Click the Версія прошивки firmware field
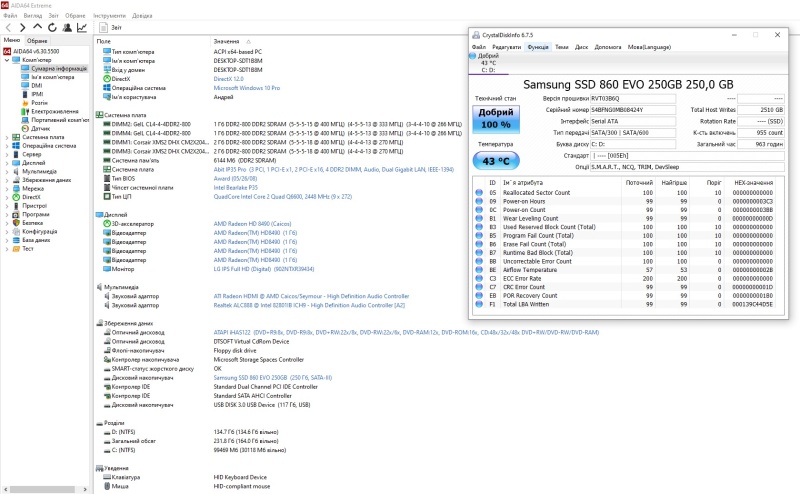The height and width of the screenshot is (494, 800). (633, 98)
